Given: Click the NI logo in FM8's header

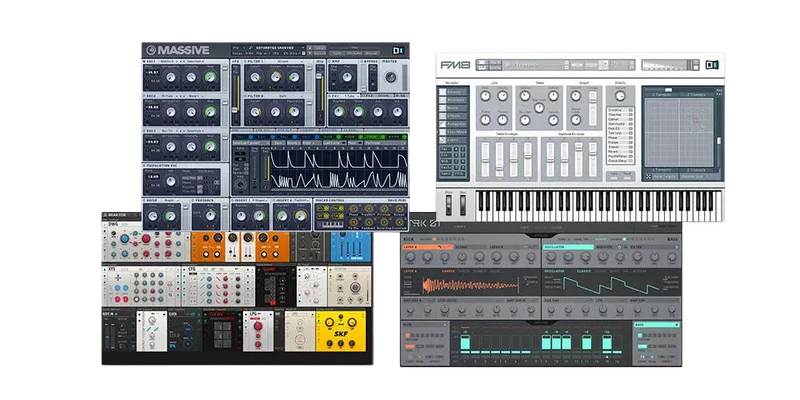Looking at the screenshot, I should click(712, 65).
